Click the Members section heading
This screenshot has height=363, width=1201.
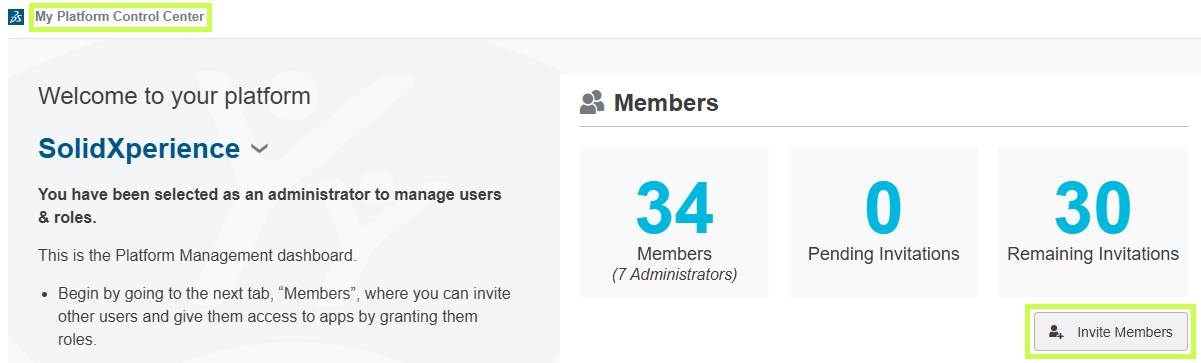click(x=666, y=102)
